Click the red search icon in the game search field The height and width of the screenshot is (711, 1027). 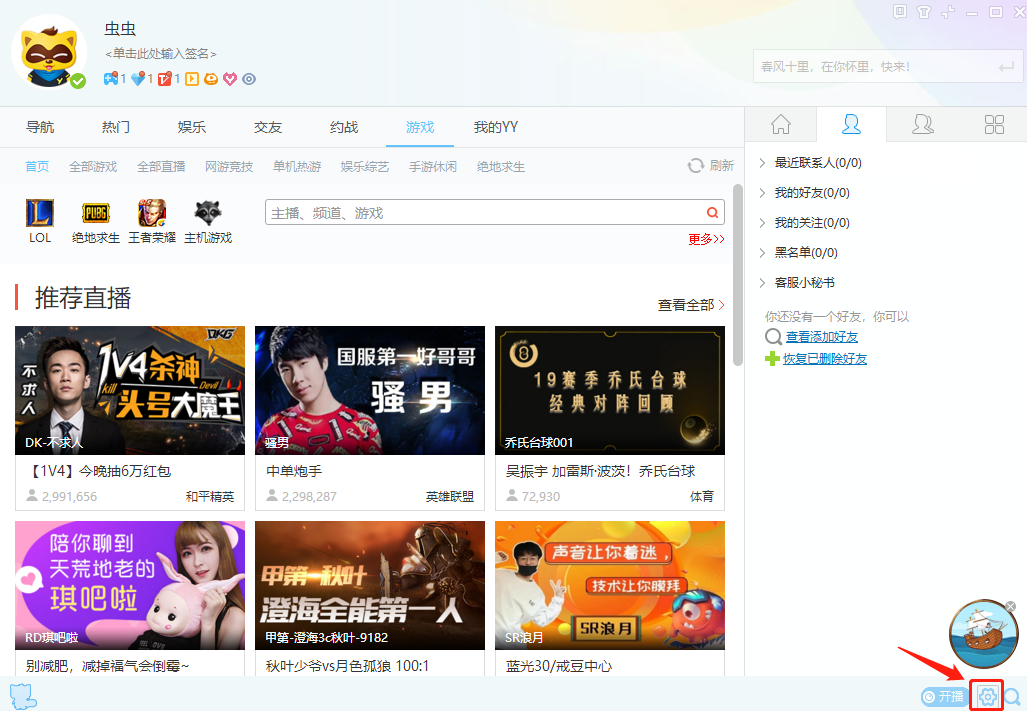(712, 212)
